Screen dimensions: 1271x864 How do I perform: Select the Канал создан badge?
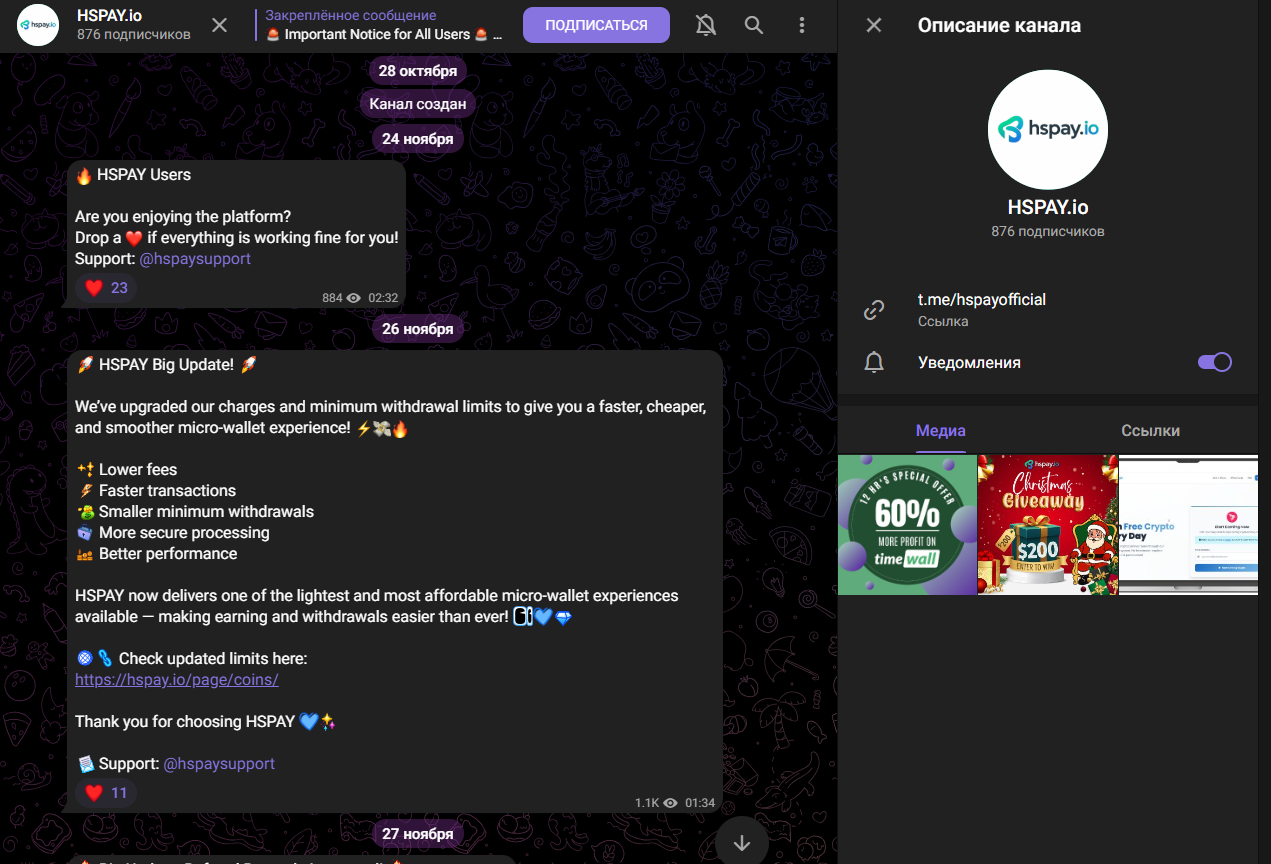pos(417,103)
